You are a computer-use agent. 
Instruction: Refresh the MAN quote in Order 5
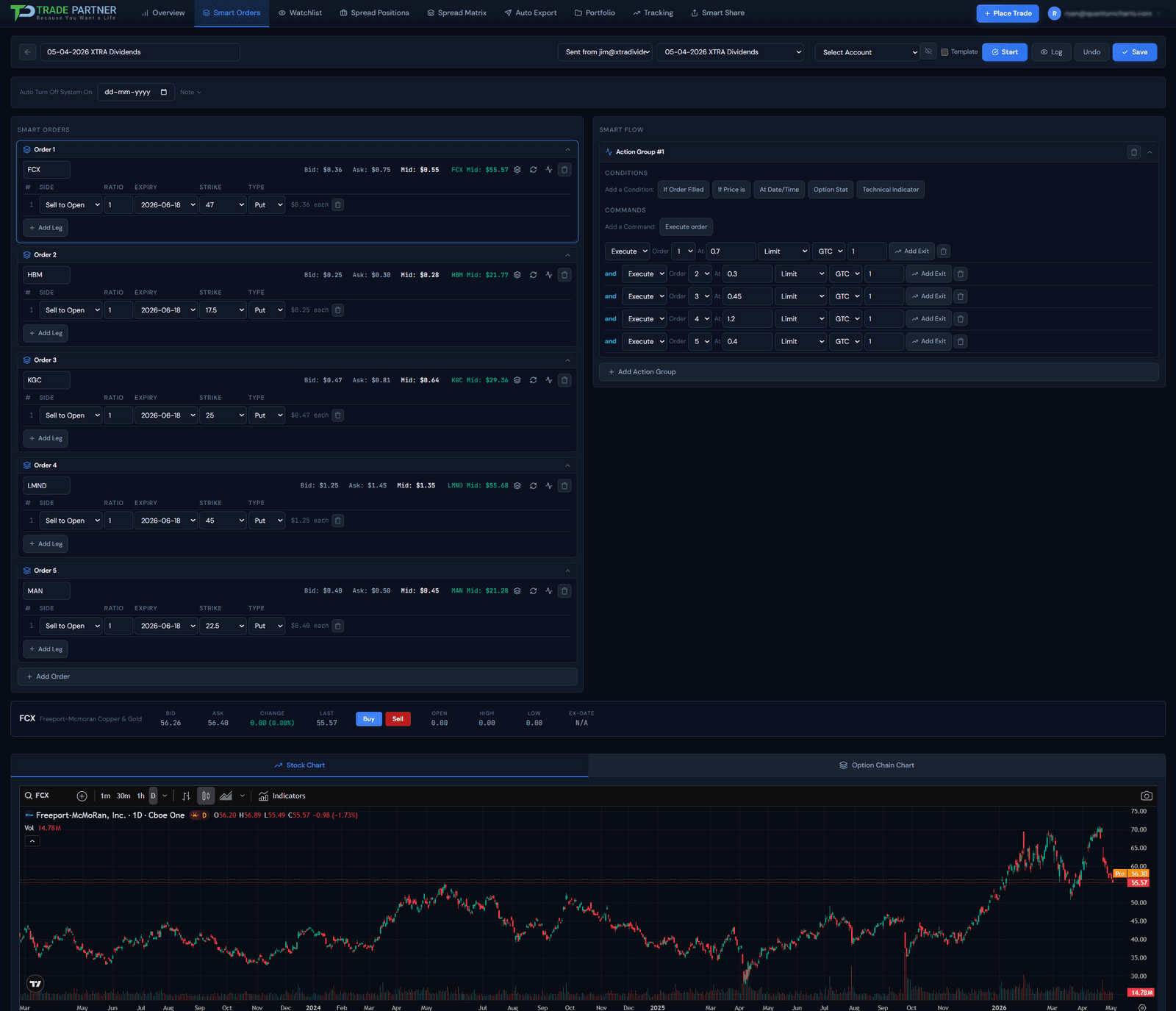pyautogui.click(x=533, y=591)
